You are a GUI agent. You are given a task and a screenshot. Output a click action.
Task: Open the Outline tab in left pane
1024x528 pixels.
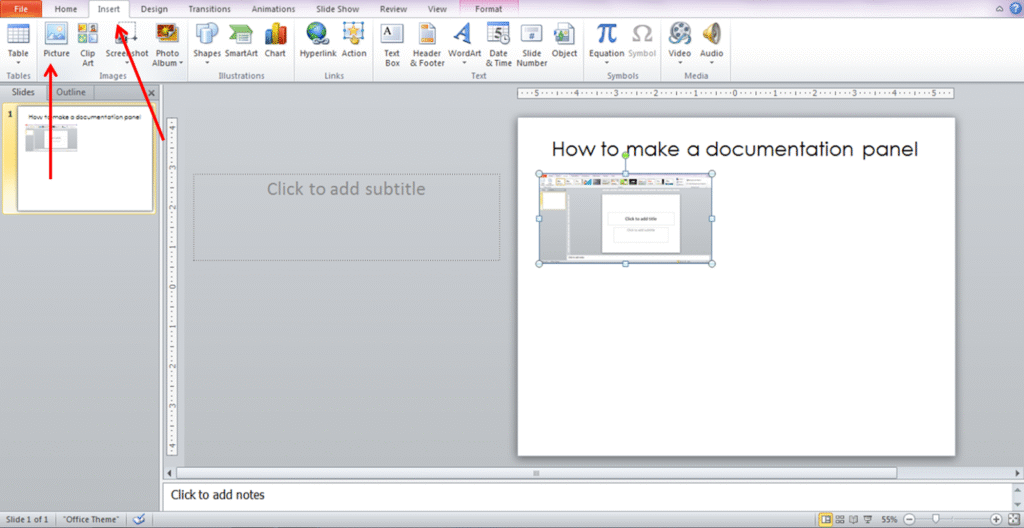70,92
